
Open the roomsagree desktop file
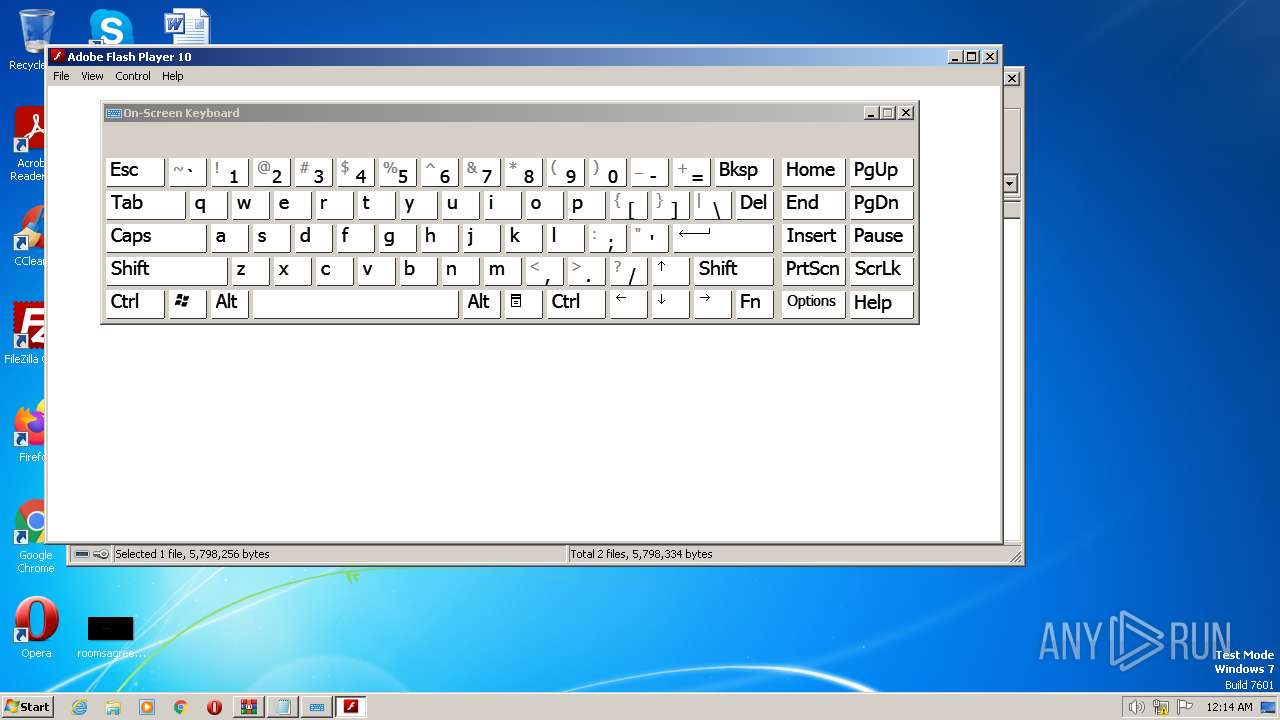[x=111, y=635]
